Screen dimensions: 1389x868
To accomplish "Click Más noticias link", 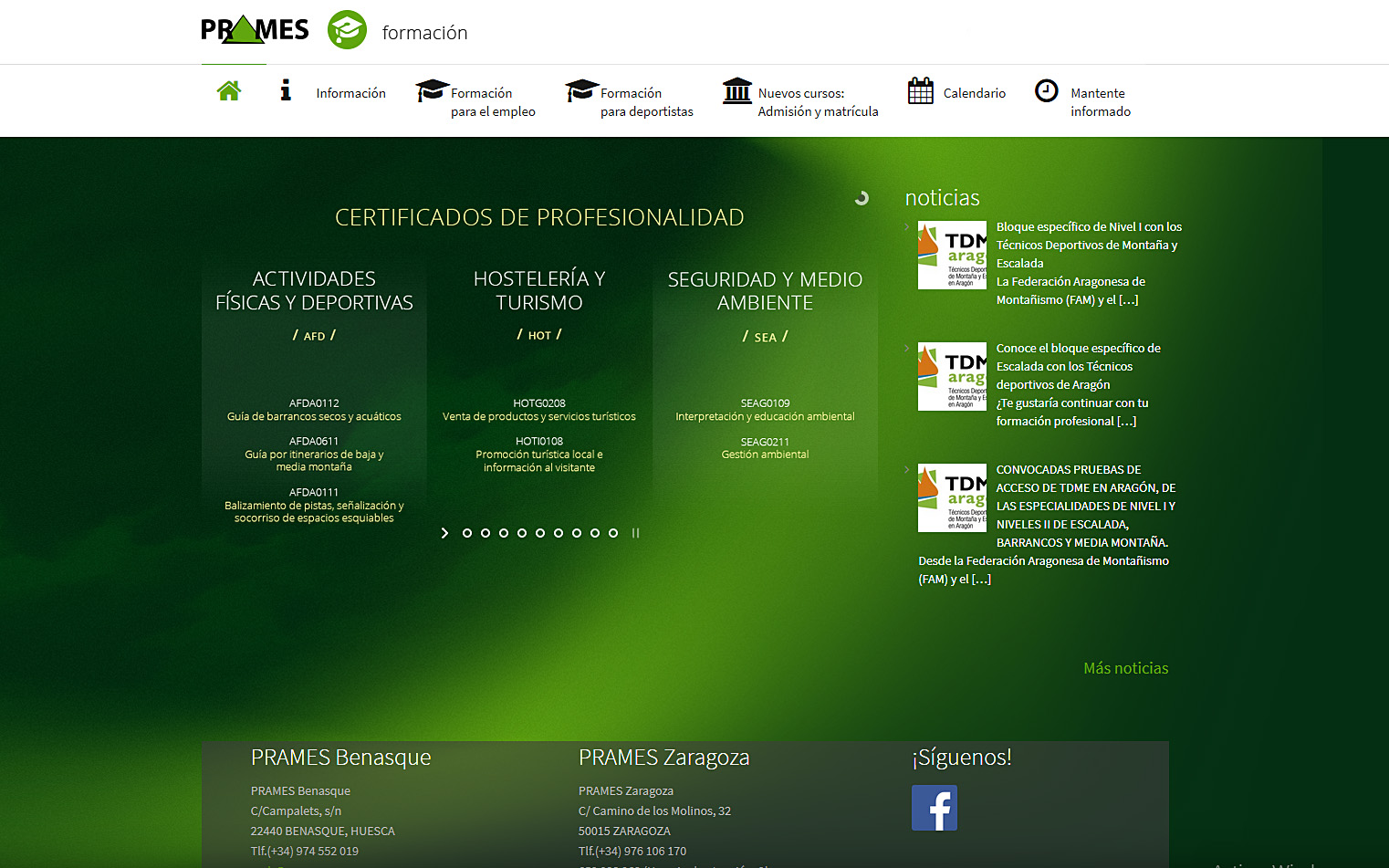I will 1126,668.
